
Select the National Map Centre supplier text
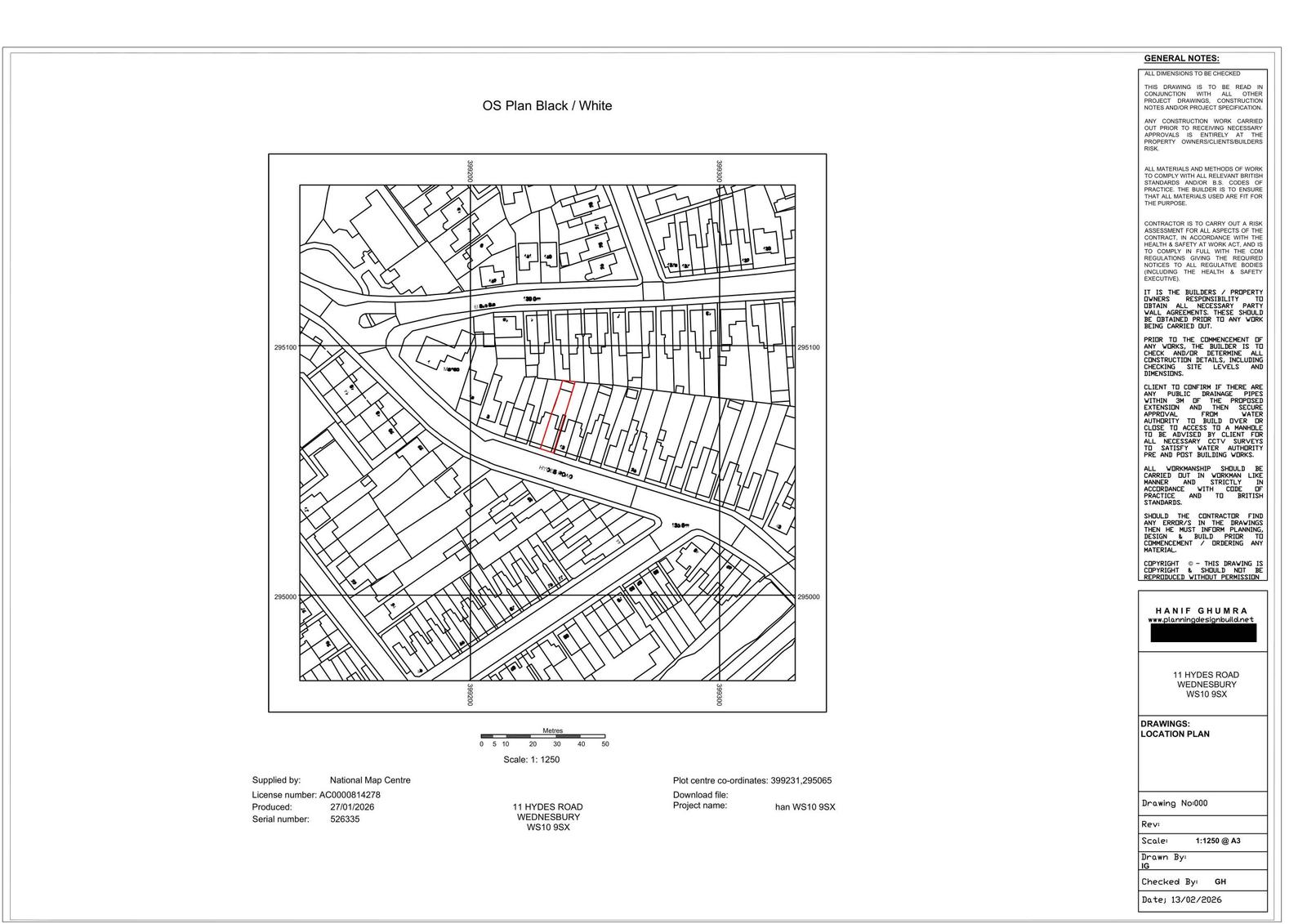point(370,780)
